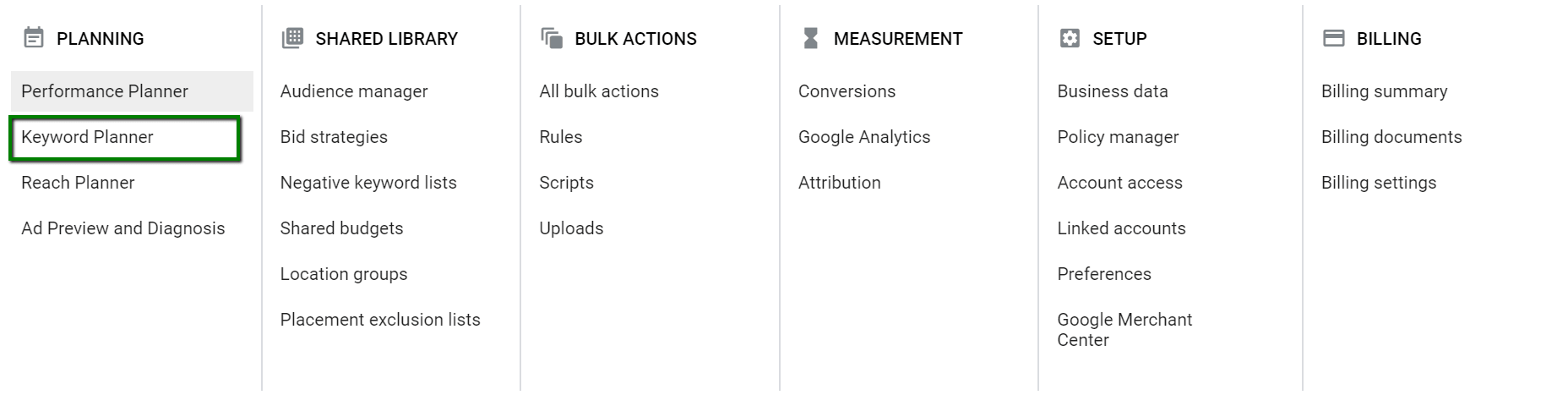This screenshot has width=1568, height=395.
Task: Open Keyword Planner
Action: tap(87, 137)
